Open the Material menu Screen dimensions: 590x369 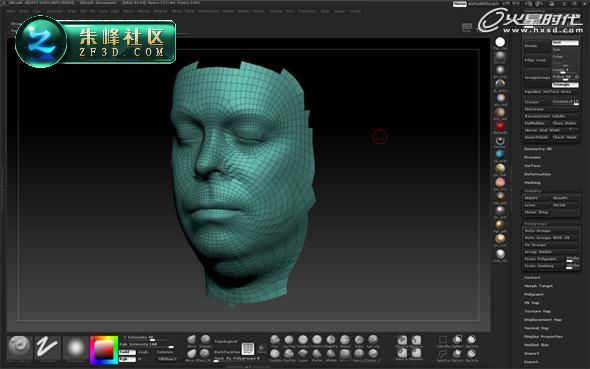click(160, 11)
